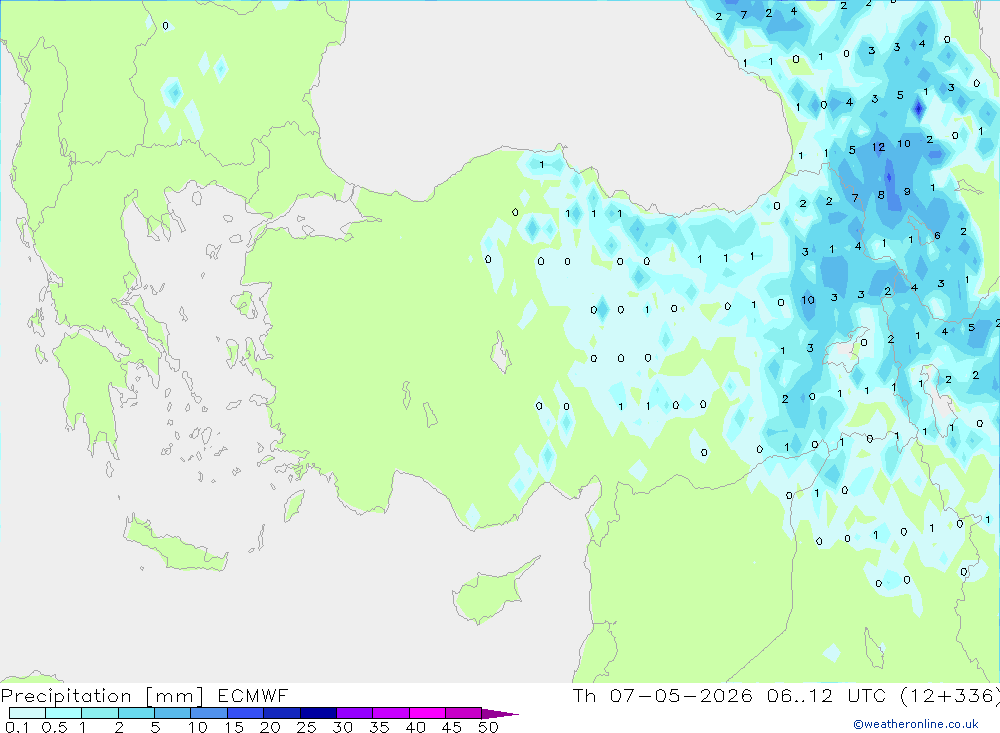Screen dimensions: 1000x733
Task: Click the '06..12 UTC' time range text
Action: [826, 696]
